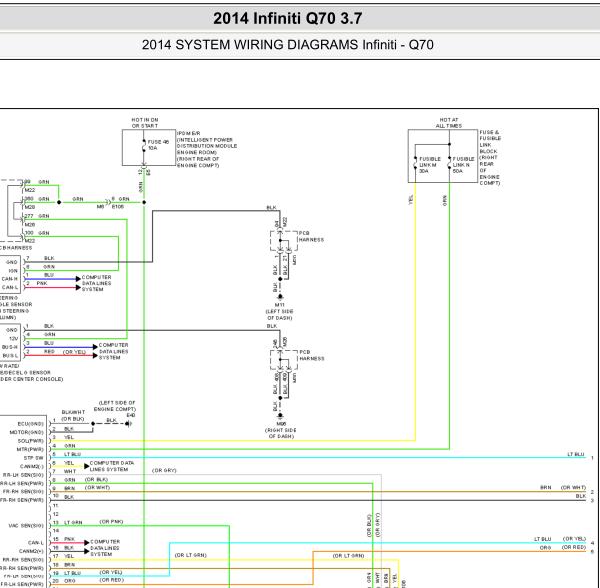Click the 'FUSE 46 10A' label
The width and height of the screenshot is (600, 588).
(x=158, y=145)
